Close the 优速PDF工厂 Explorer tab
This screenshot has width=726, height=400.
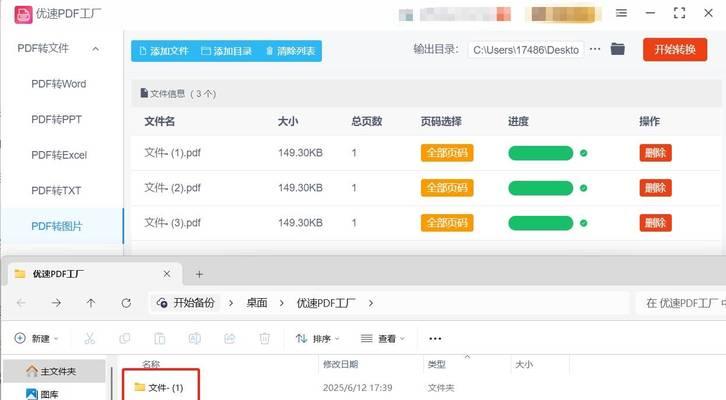tap(167, 274)
